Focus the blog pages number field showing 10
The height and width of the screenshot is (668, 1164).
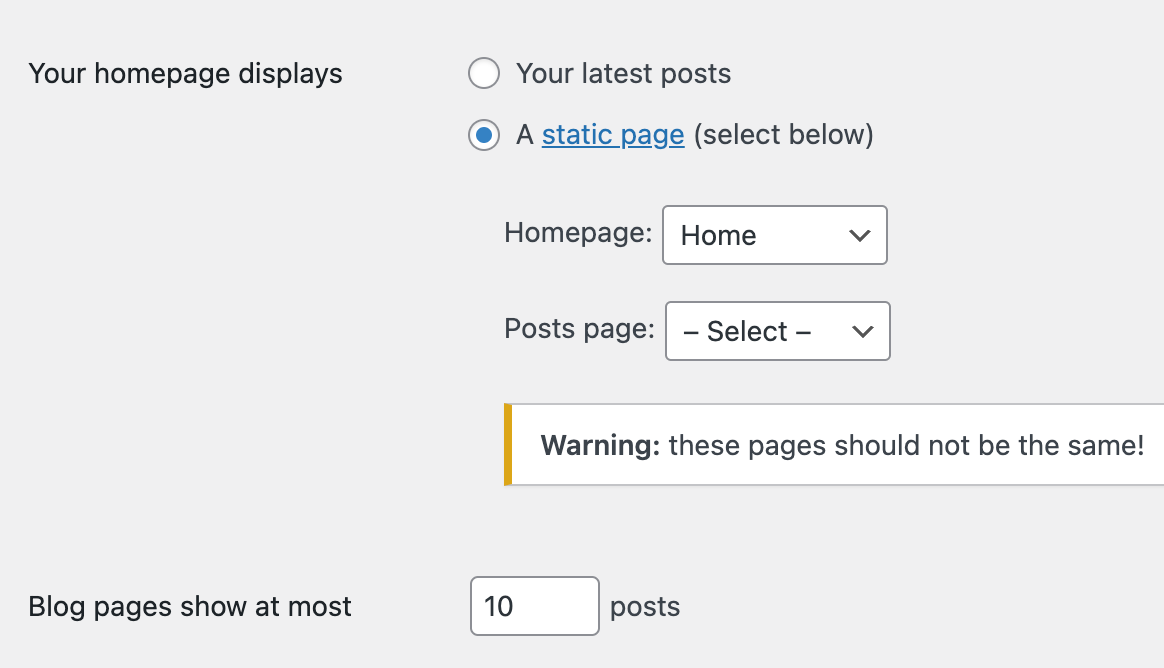(x=534, y=606)
